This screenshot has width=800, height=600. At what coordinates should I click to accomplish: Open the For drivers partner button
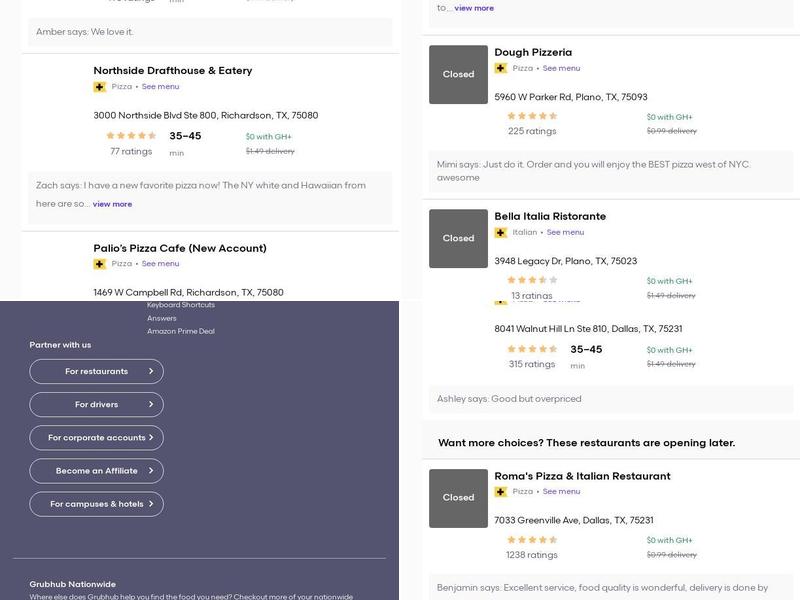tap(97, 405)
